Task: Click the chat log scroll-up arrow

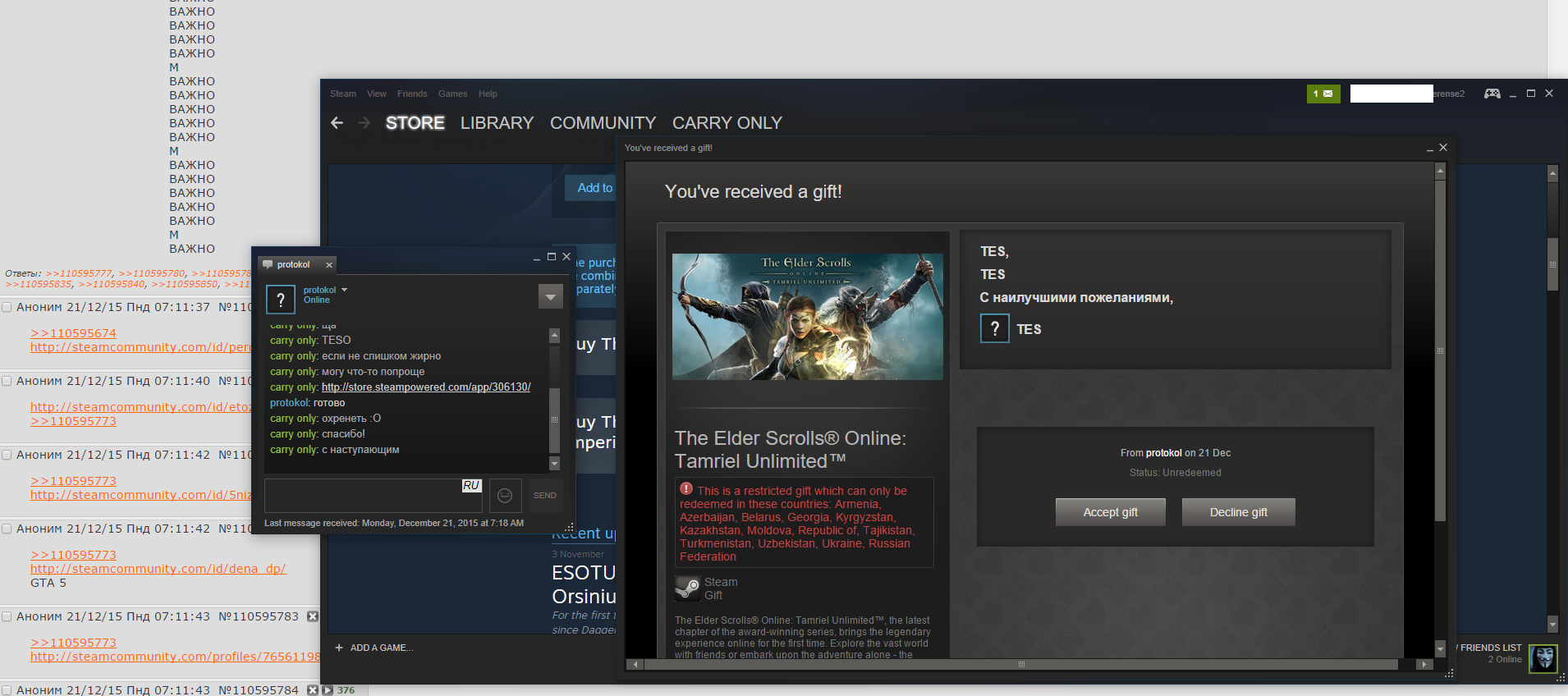Action: point(555,335)
